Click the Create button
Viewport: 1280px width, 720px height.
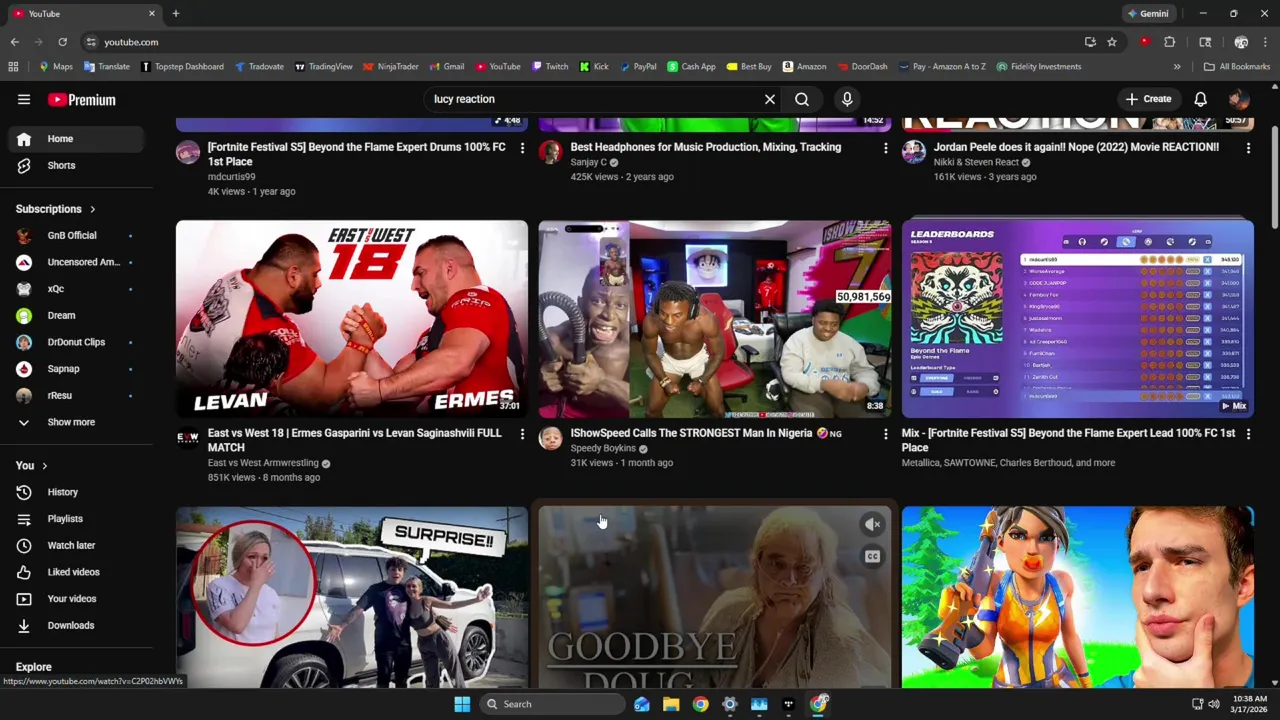(1147, 99)
